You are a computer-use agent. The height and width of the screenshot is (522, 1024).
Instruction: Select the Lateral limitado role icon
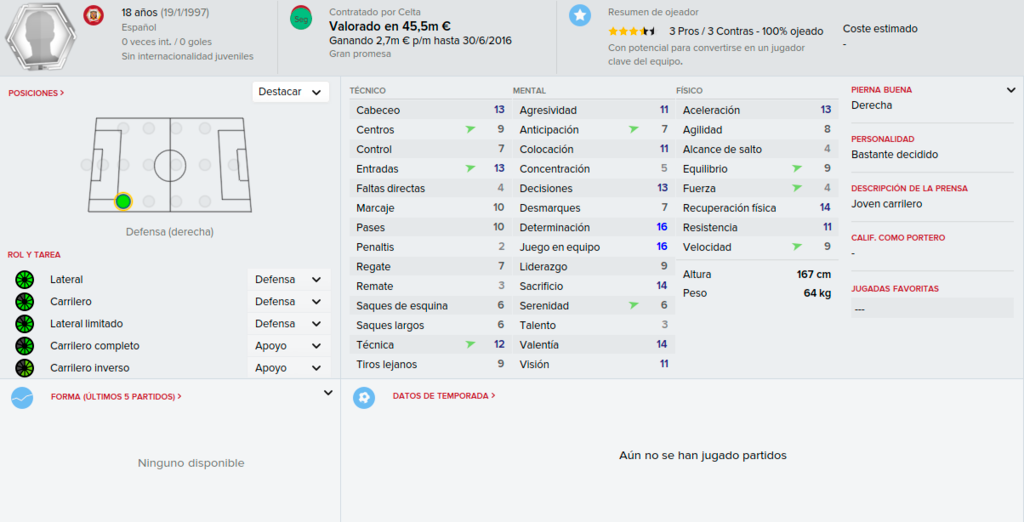click(x=24, y=323)
